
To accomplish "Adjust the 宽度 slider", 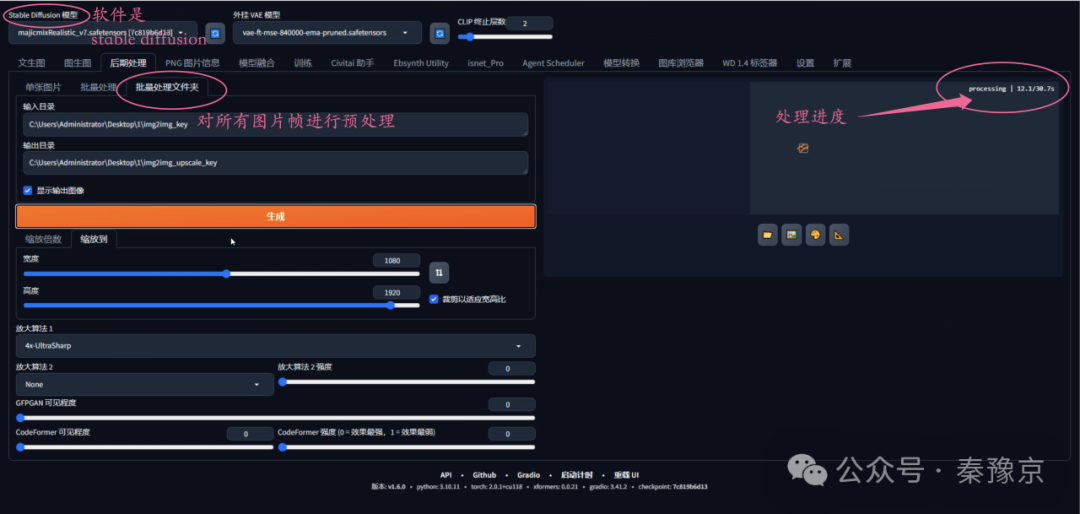I will [x=221, y=274].
